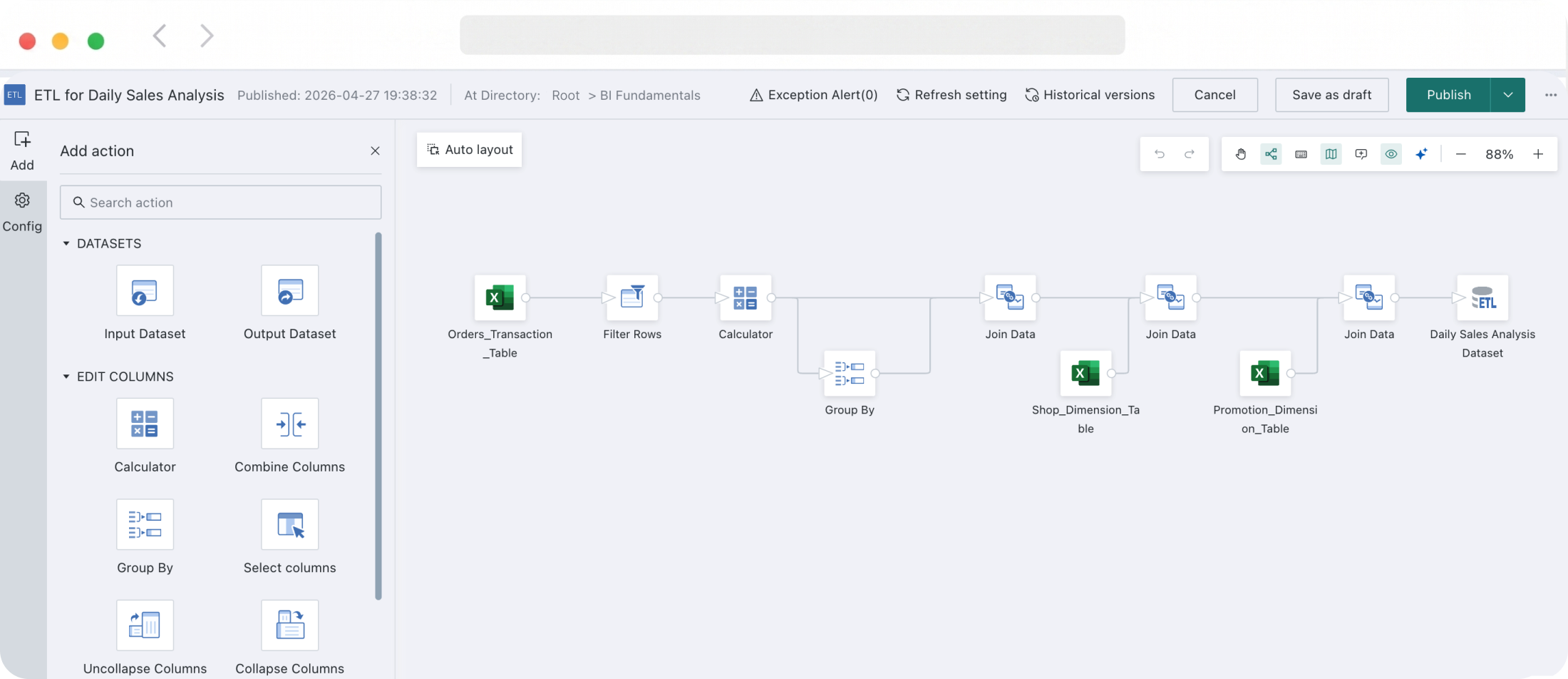Add a comment note to canvas
Viewport: 1568px width, 679px height.
click(x=1361, y=154)
